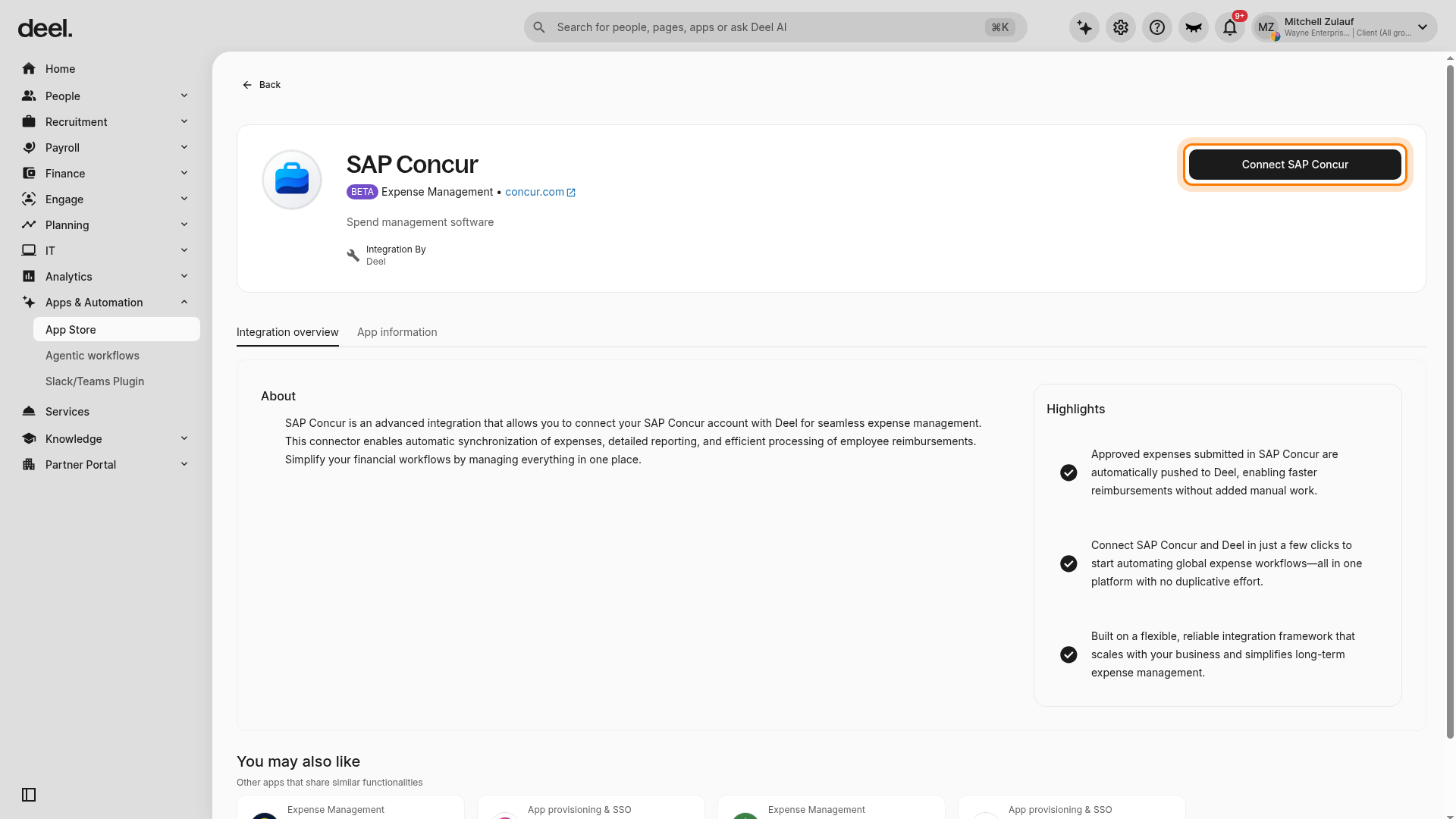
Task: Toggle the closed-eye privacy icon in header
Action: coord(1194,28)
